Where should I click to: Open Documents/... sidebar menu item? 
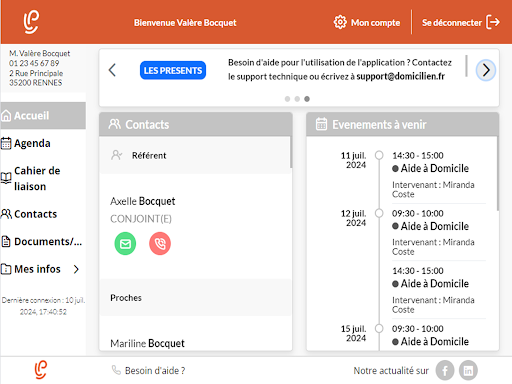pyautogui.click(x=43, y=241)
